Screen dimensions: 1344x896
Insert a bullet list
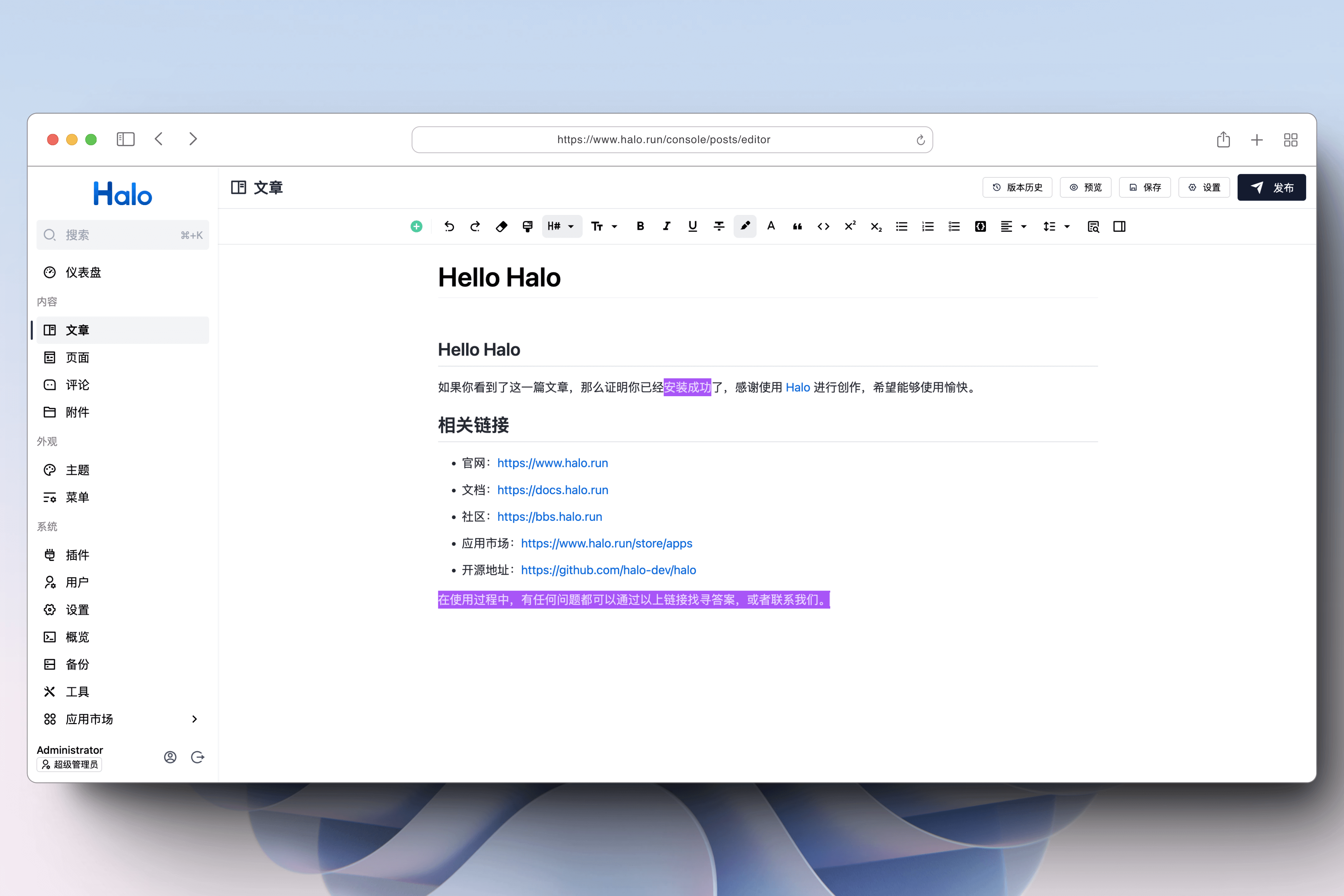(902, 226)
